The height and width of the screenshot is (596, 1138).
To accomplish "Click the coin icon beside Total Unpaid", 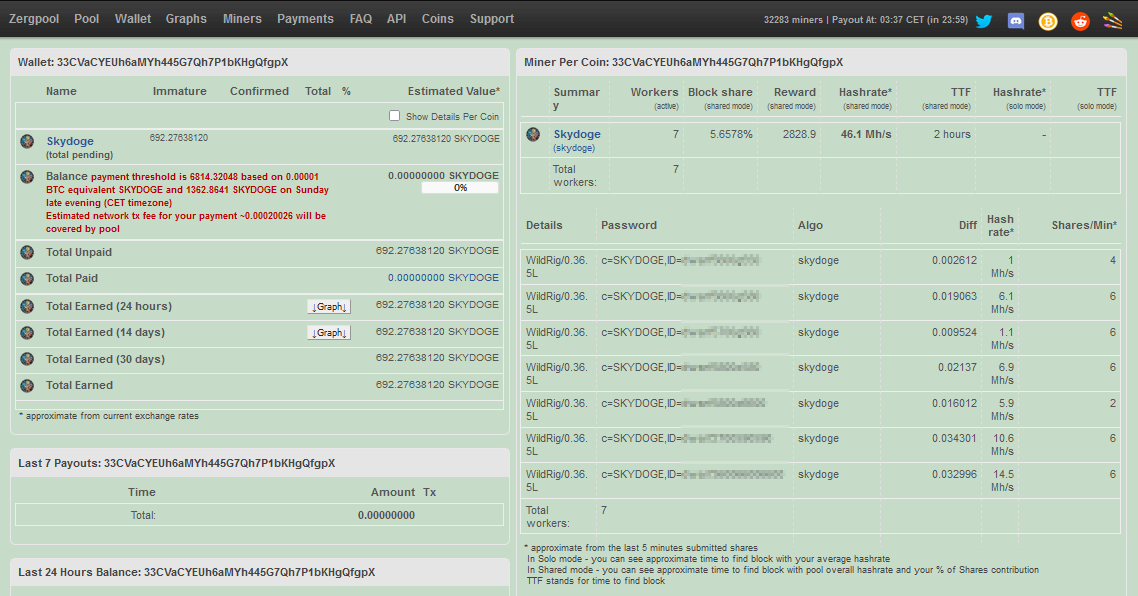I will [x=28, y=252].
